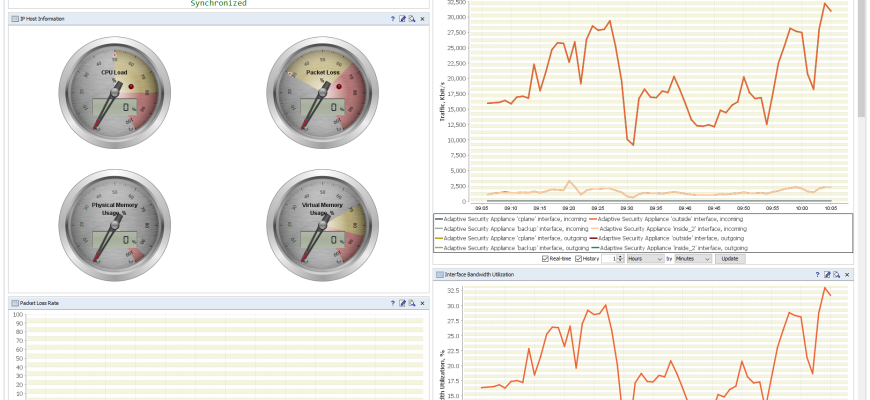Click the Interface Bandwidth Utilization panel title
Viewport: 870px width, 400px height.
pyautogui.click(x=479, y=275)
